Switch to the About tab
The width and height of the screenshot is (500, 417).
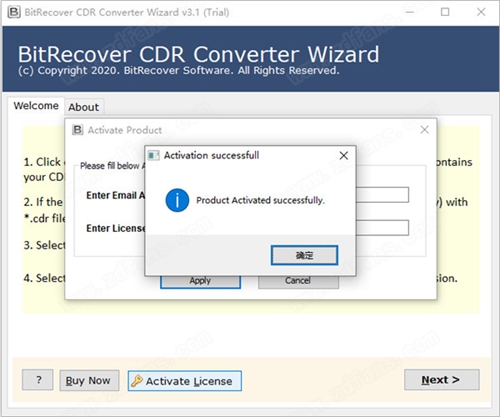coord(84,107)
